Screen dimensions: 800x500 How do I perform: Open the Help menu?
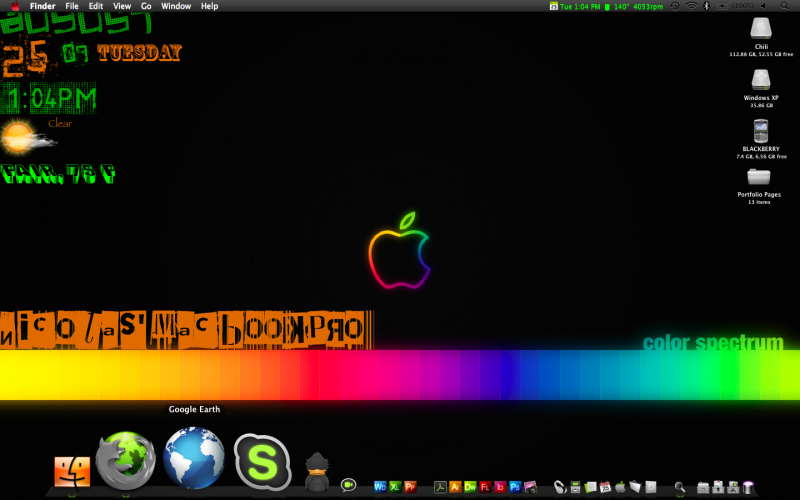(209, 6)
